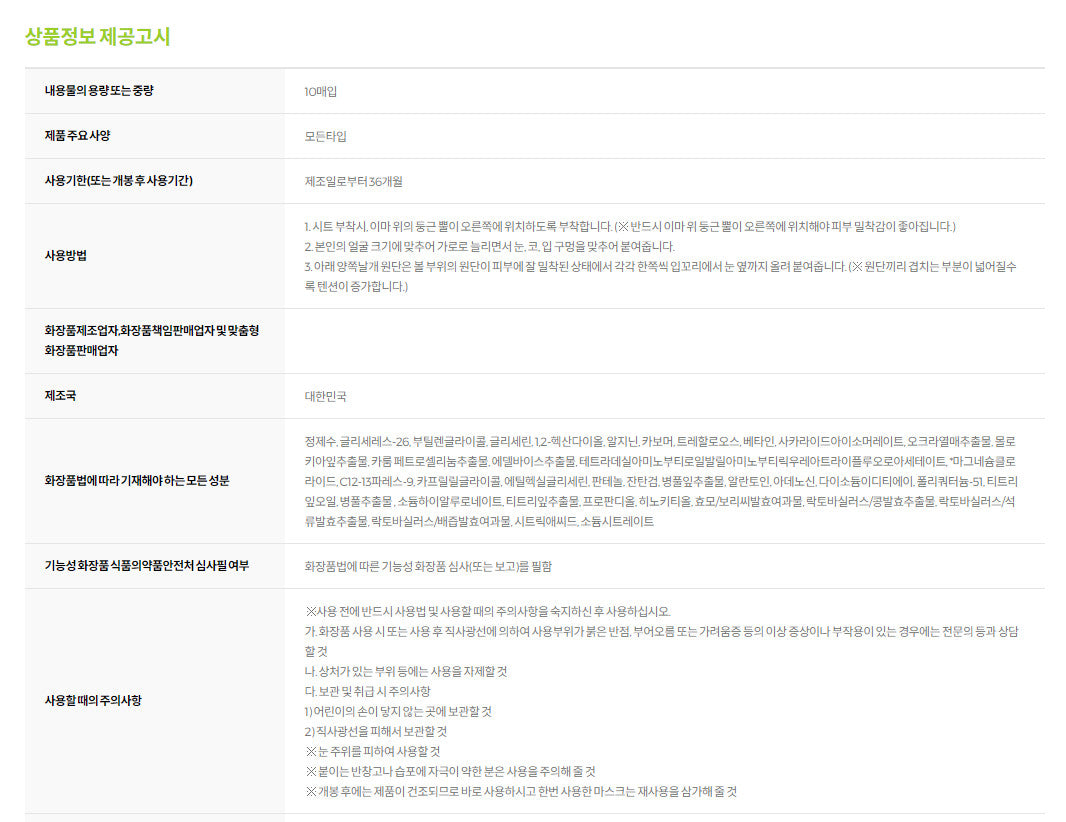This screenshot has width=1066, height=822.
Task: Select the 제조국 row label
Action: [x=60, y=396]
